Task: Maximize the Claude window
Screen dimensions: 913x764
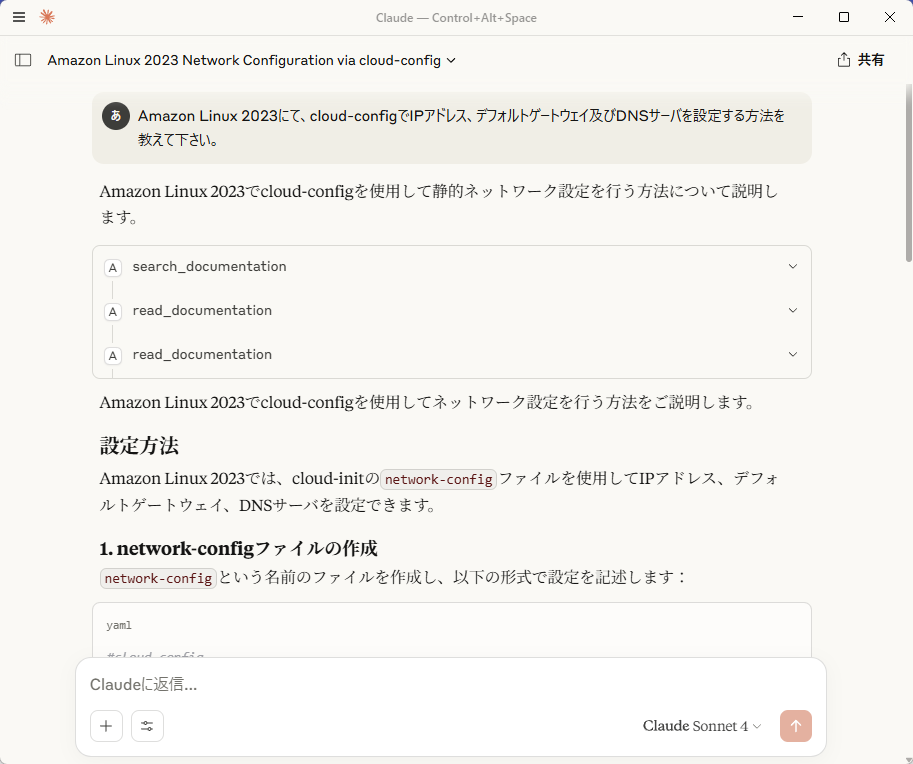Action: coord(844,17)
